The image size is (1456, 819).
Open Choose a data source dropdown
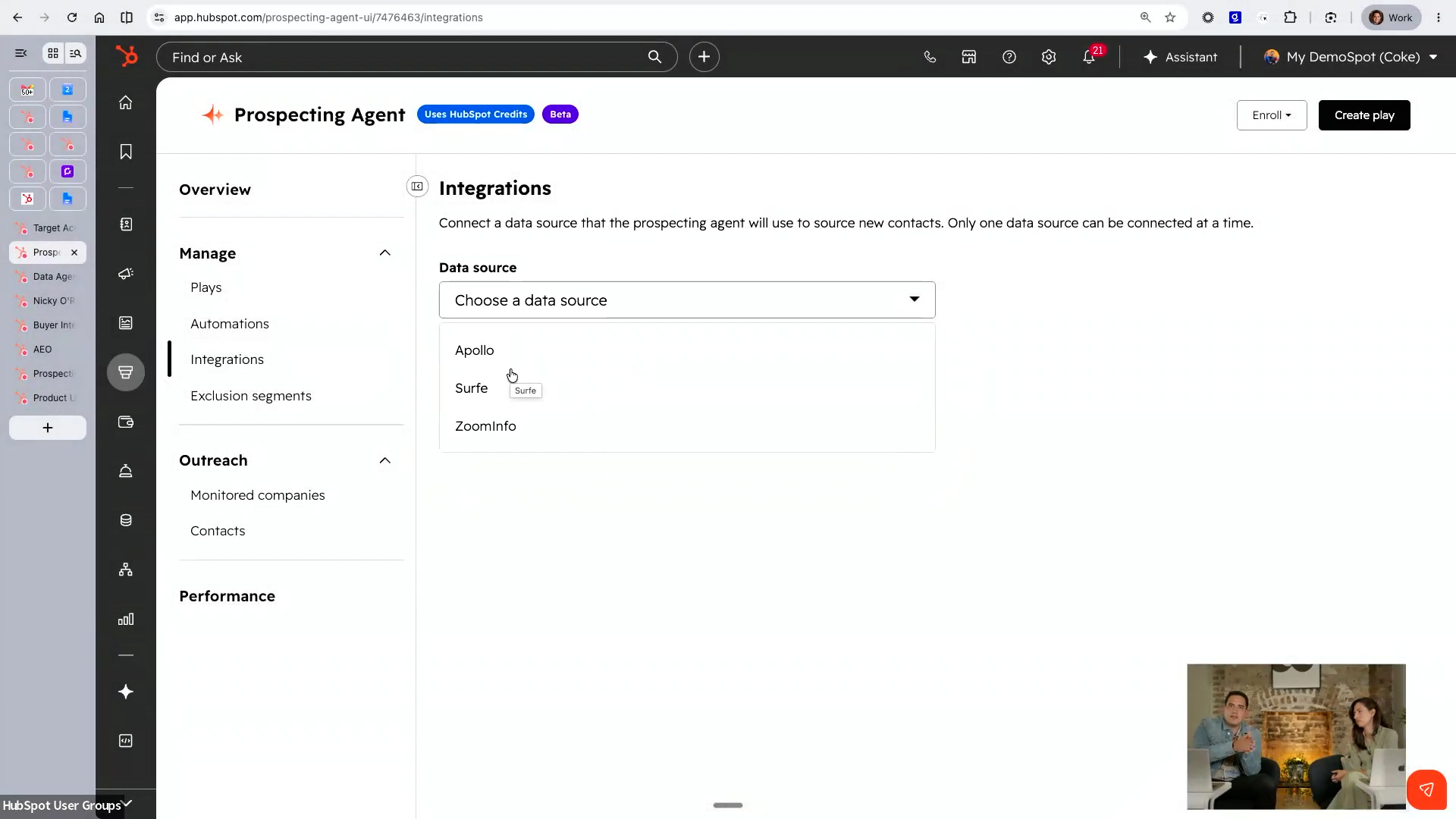[687, 300]
